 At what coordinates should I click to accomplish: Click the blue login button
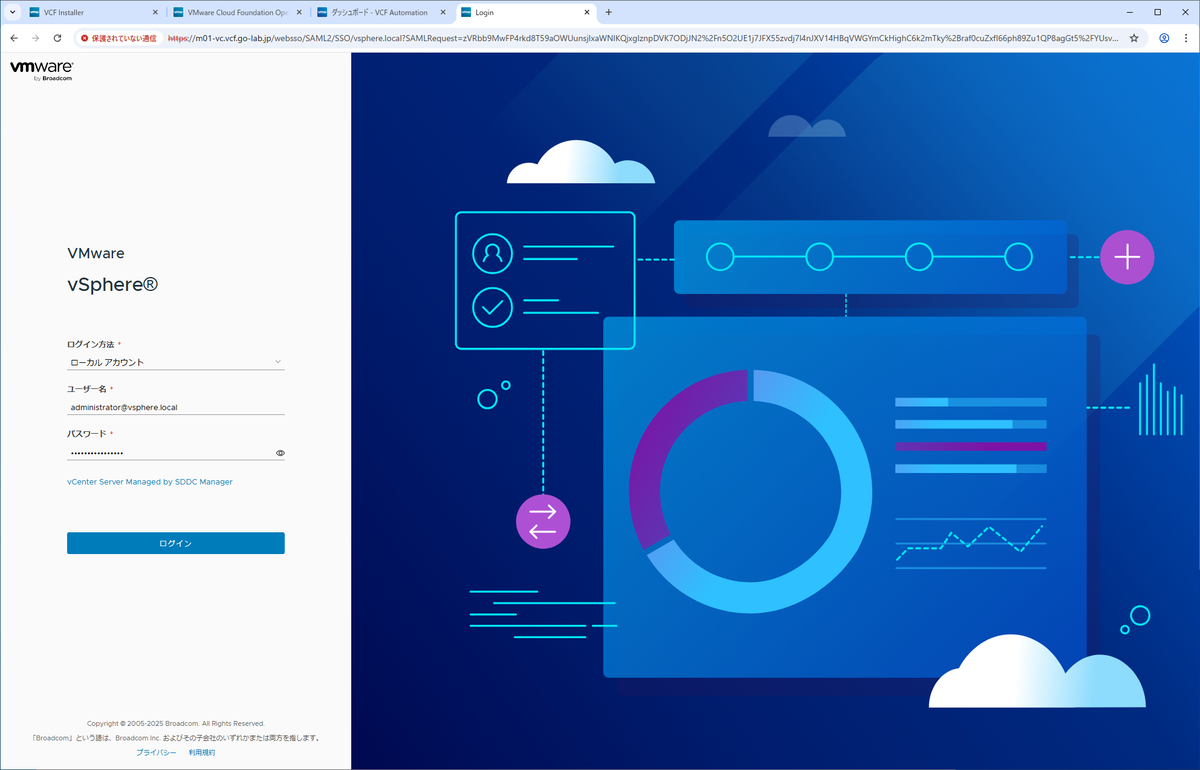[176, 543]
